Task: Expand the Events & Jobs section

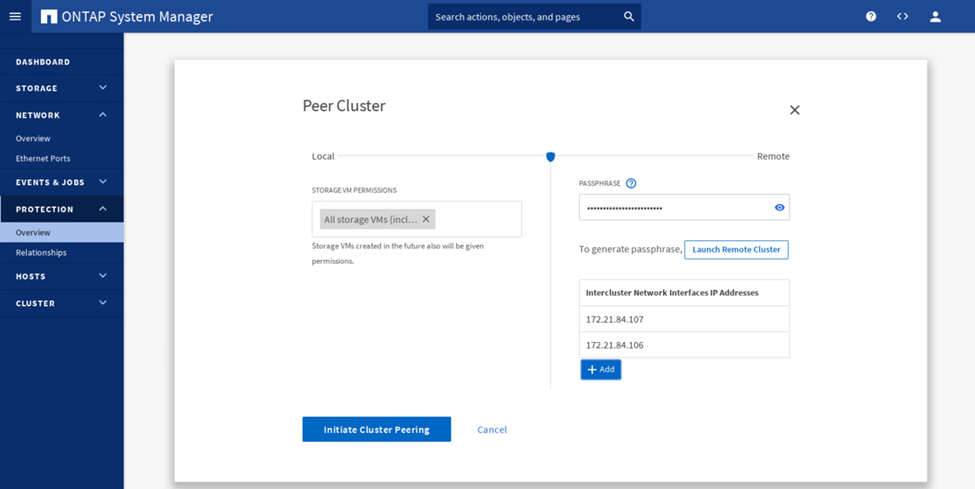Action: click(103, 182)
